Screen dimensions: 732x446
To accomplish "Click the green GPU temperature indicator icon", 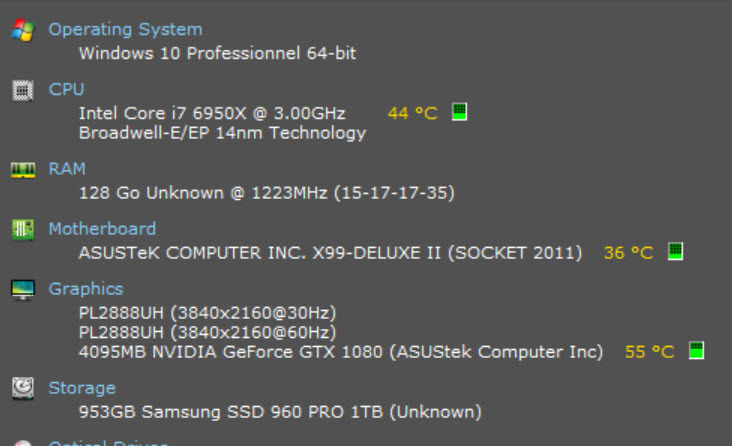I will point(696,351).
